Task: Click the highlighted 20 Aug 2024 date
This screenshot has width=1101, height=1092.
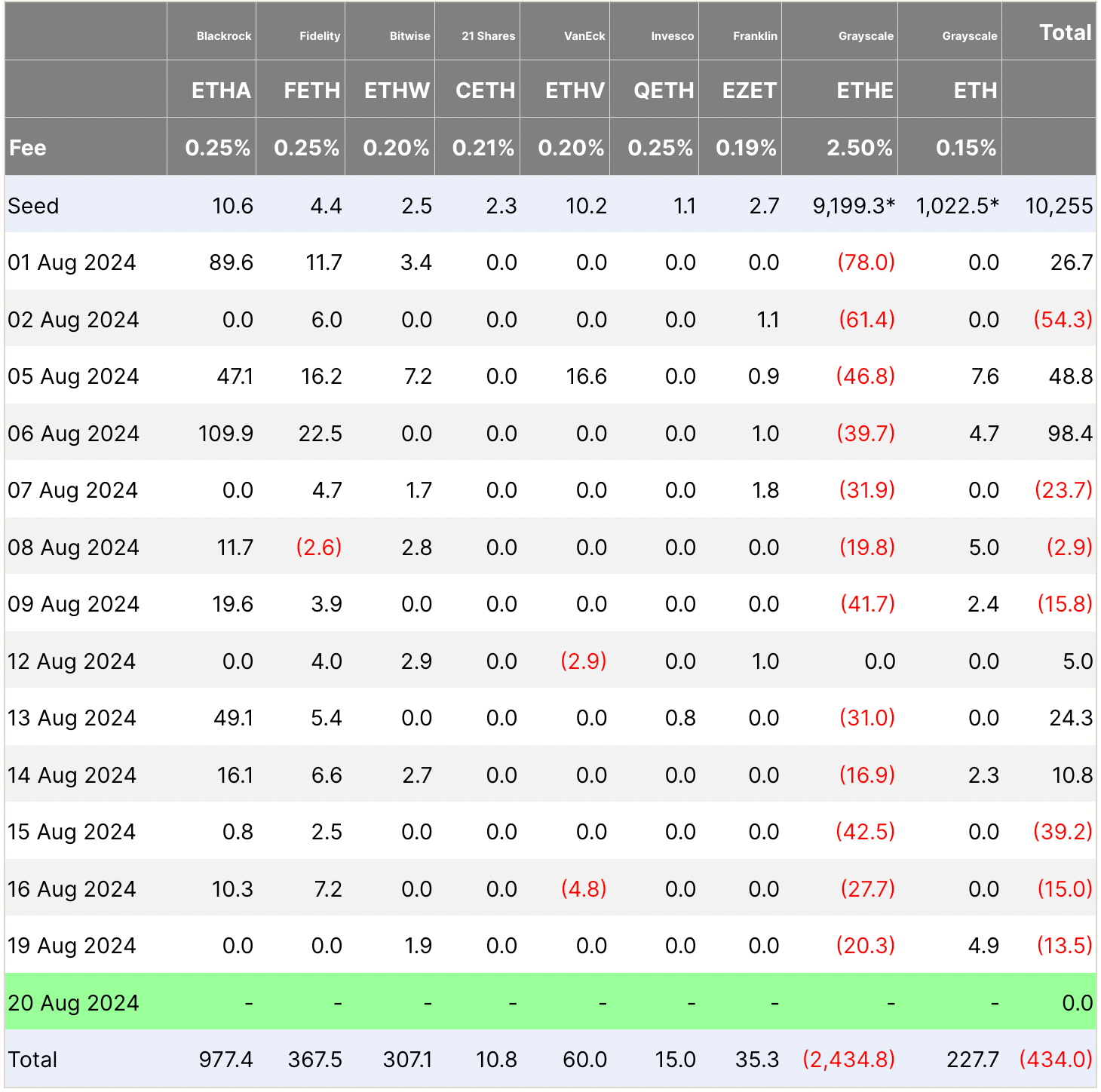Action: pos(73,1003)
